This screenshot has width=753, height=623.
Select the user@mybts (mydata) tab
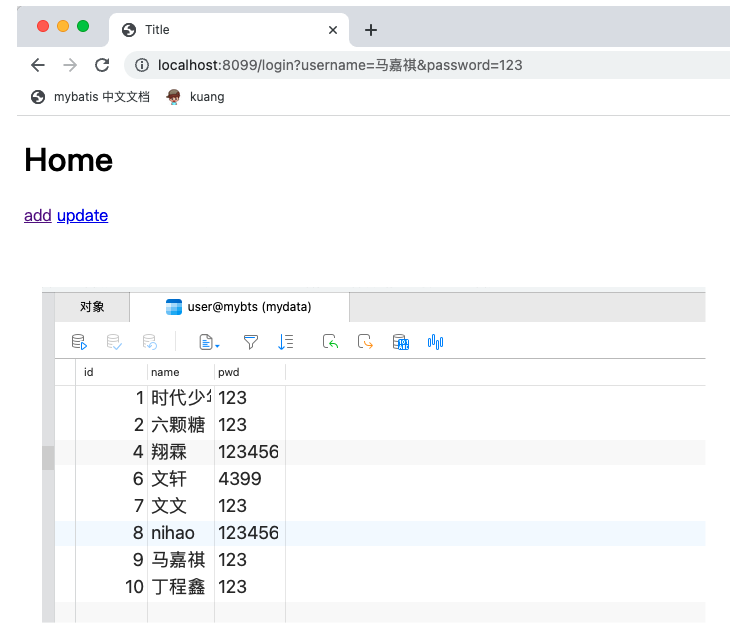239,307
